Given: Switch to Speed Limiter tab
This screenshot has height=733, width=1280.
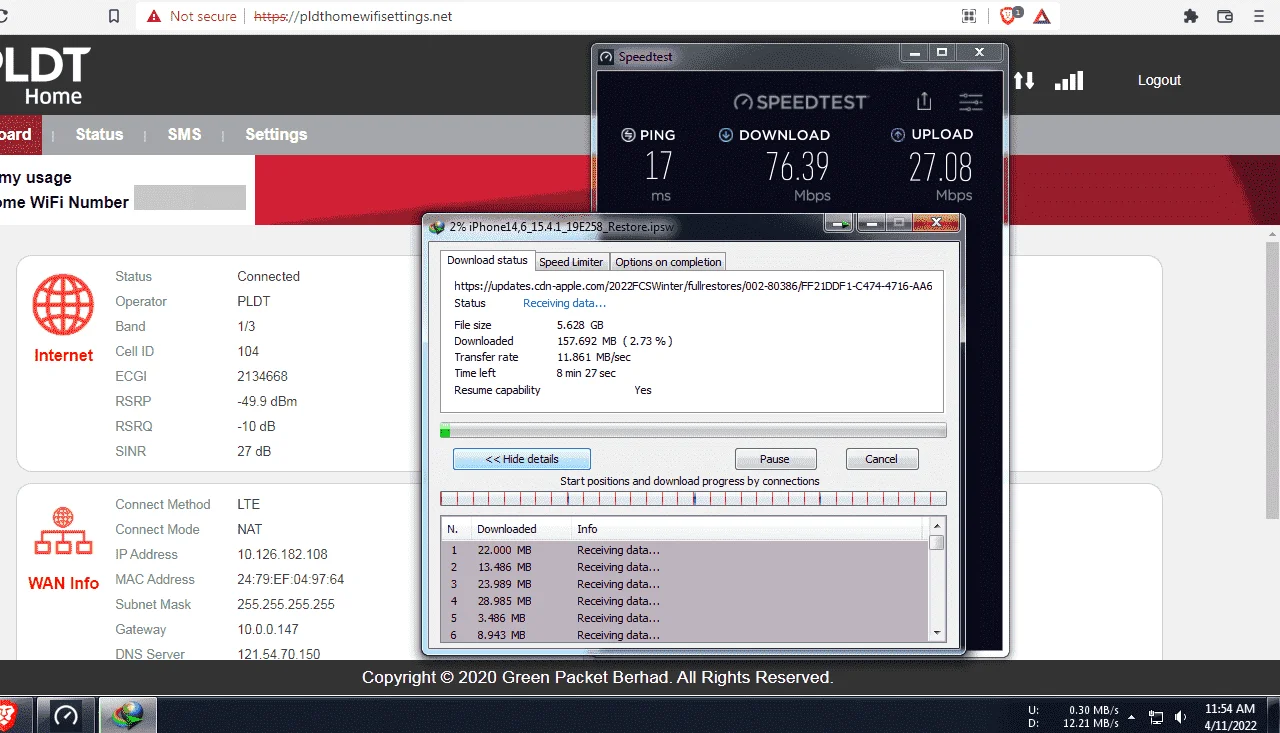Looking at the screenshot, I should [x=571, y=262].
